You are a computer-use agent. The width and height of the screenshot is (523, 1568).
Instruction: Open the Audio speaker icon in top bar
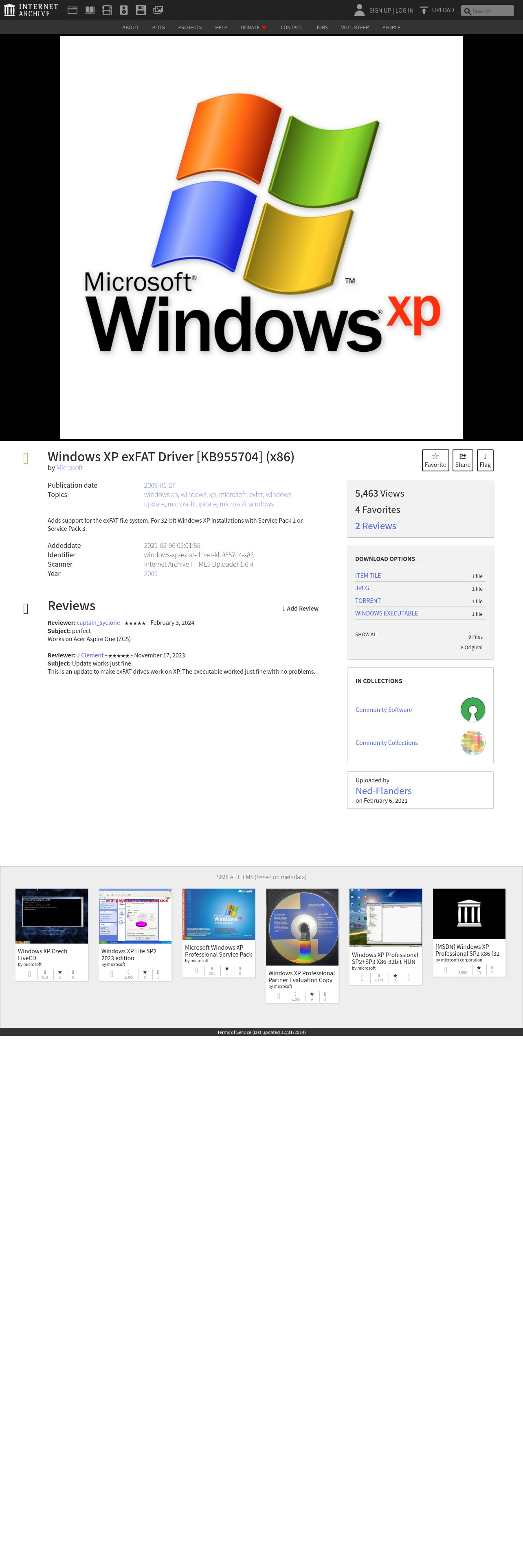[123, 10]
